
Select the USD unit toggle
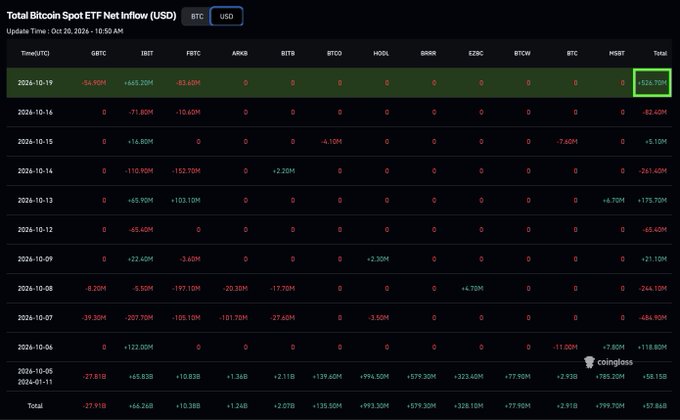226,16
